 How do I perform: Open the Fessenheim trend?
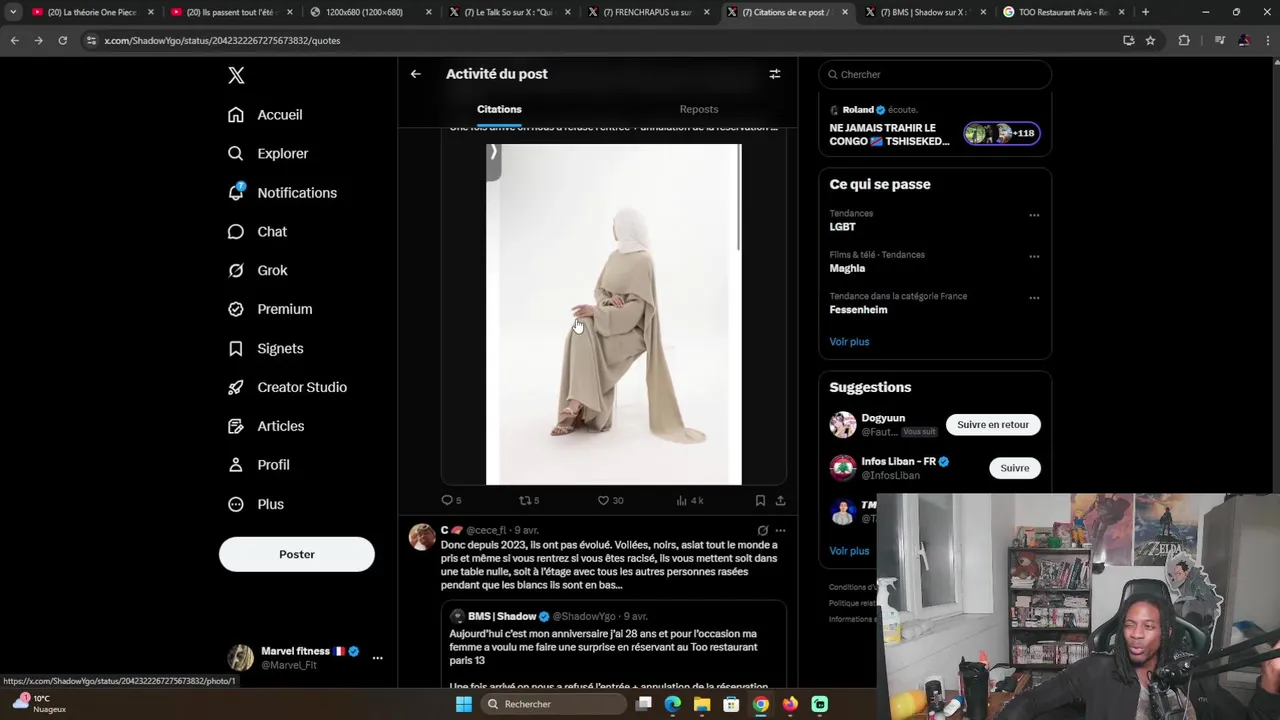(858, 310)
